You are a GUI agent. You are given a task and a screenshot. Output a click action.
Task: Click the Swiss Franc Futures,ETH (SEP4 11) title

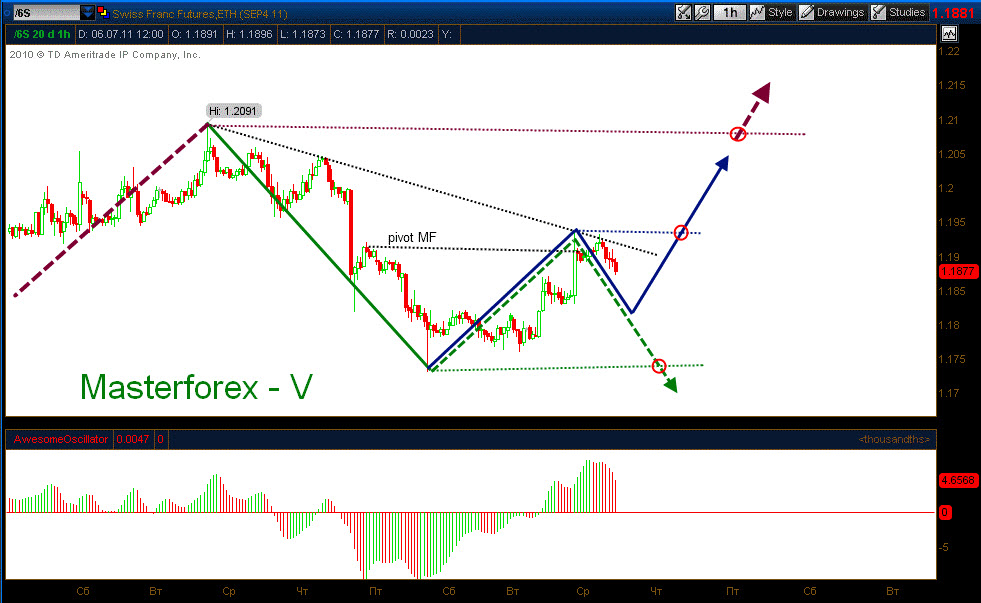[x=200, y=13]
